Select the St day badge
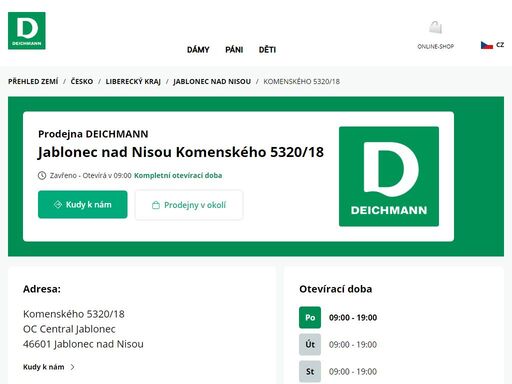The image size is (512, 384). point(310,371)
